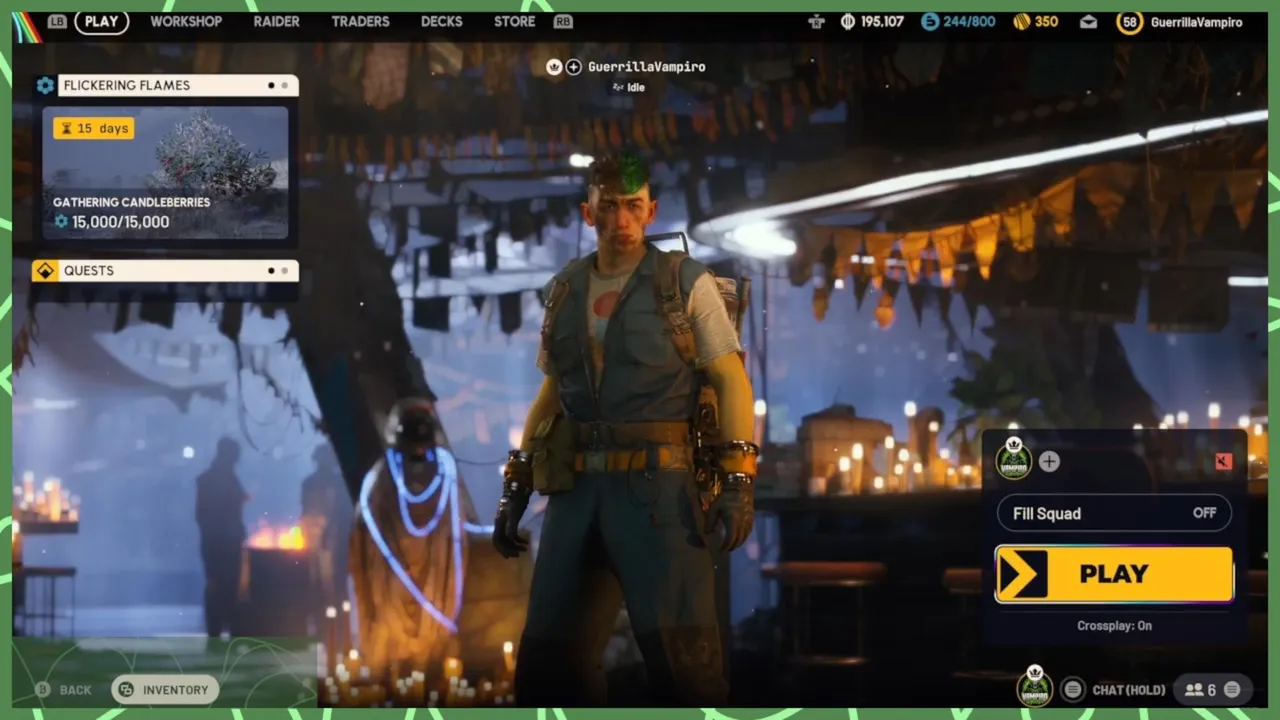Open the WORKSHOP tab

click(186, 21)
